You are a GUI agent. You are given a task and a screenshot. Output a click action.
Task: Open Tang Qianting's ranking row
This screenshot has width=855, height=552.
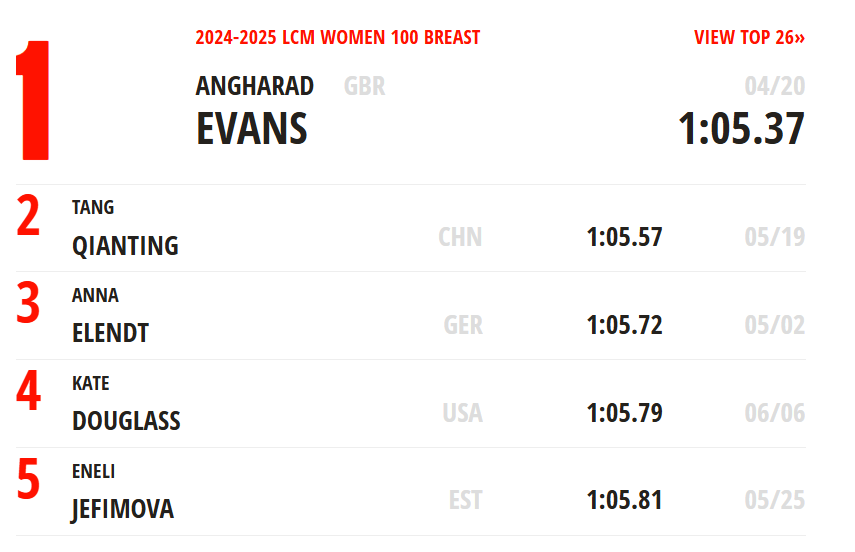click(411, 228)
